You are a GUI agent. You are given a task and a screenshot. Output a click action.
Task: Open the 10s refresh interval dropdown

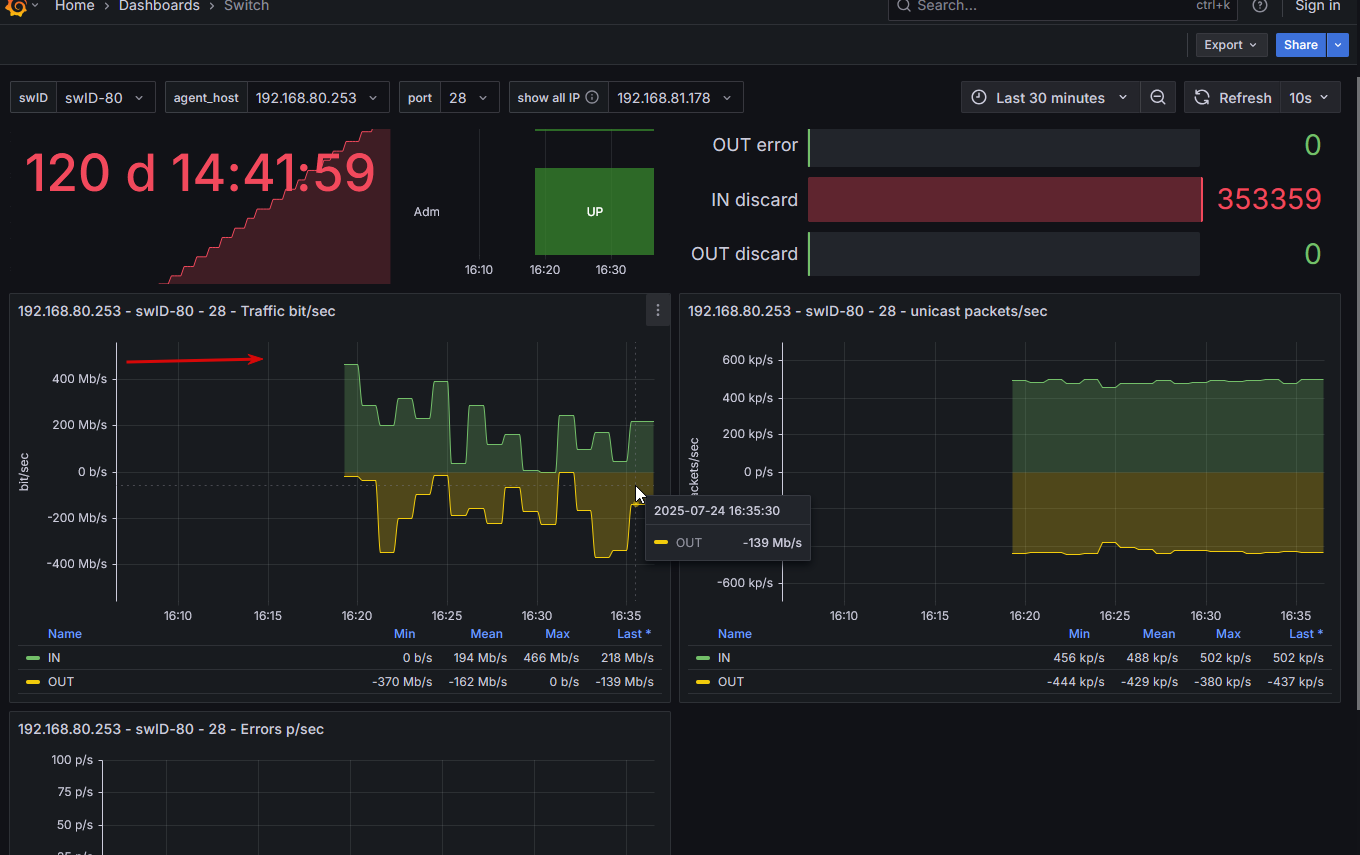(x=1310, y=98)
